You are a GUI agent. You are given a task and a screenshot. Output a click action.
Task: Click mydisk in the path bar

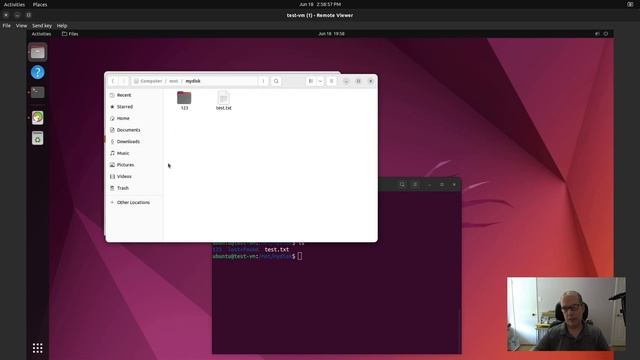(x=193, y=81)
